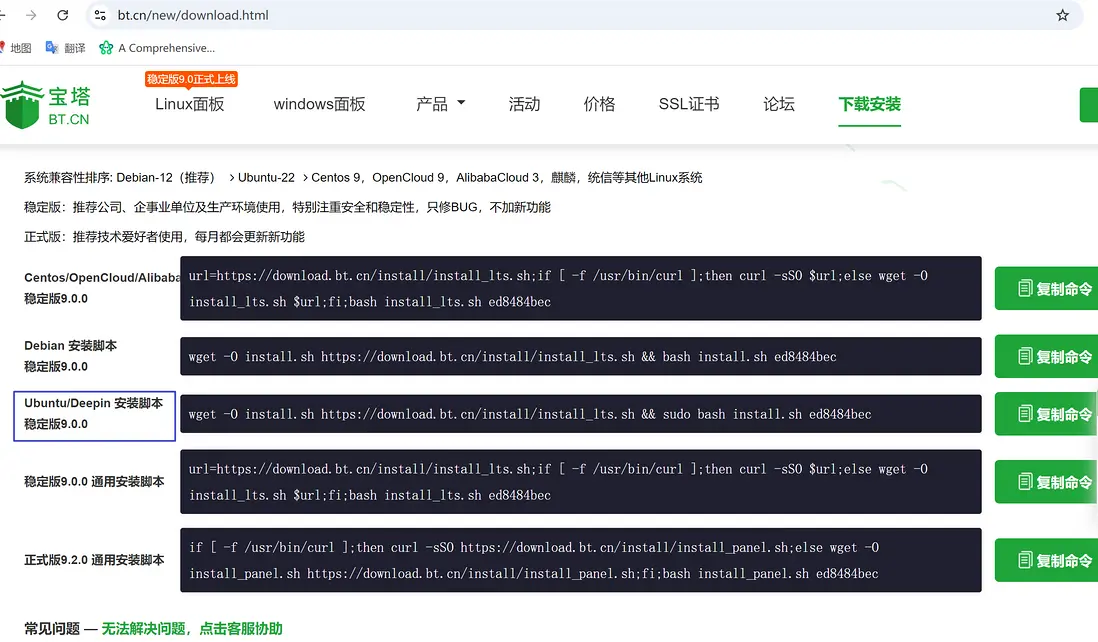Copy the Ubuntu/Deepin install command
This screenshot has width=1098, height=642.
(x=1046, y=414)
